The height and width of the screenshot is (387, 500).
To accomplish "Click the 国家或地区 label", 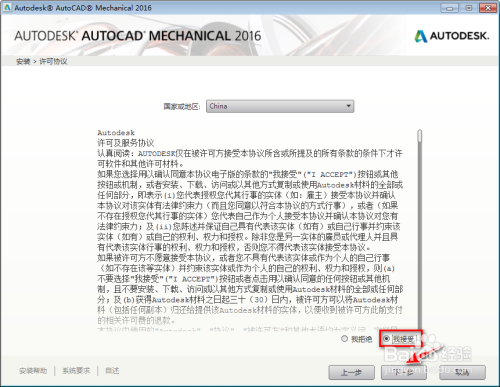I will pos(182,106).
